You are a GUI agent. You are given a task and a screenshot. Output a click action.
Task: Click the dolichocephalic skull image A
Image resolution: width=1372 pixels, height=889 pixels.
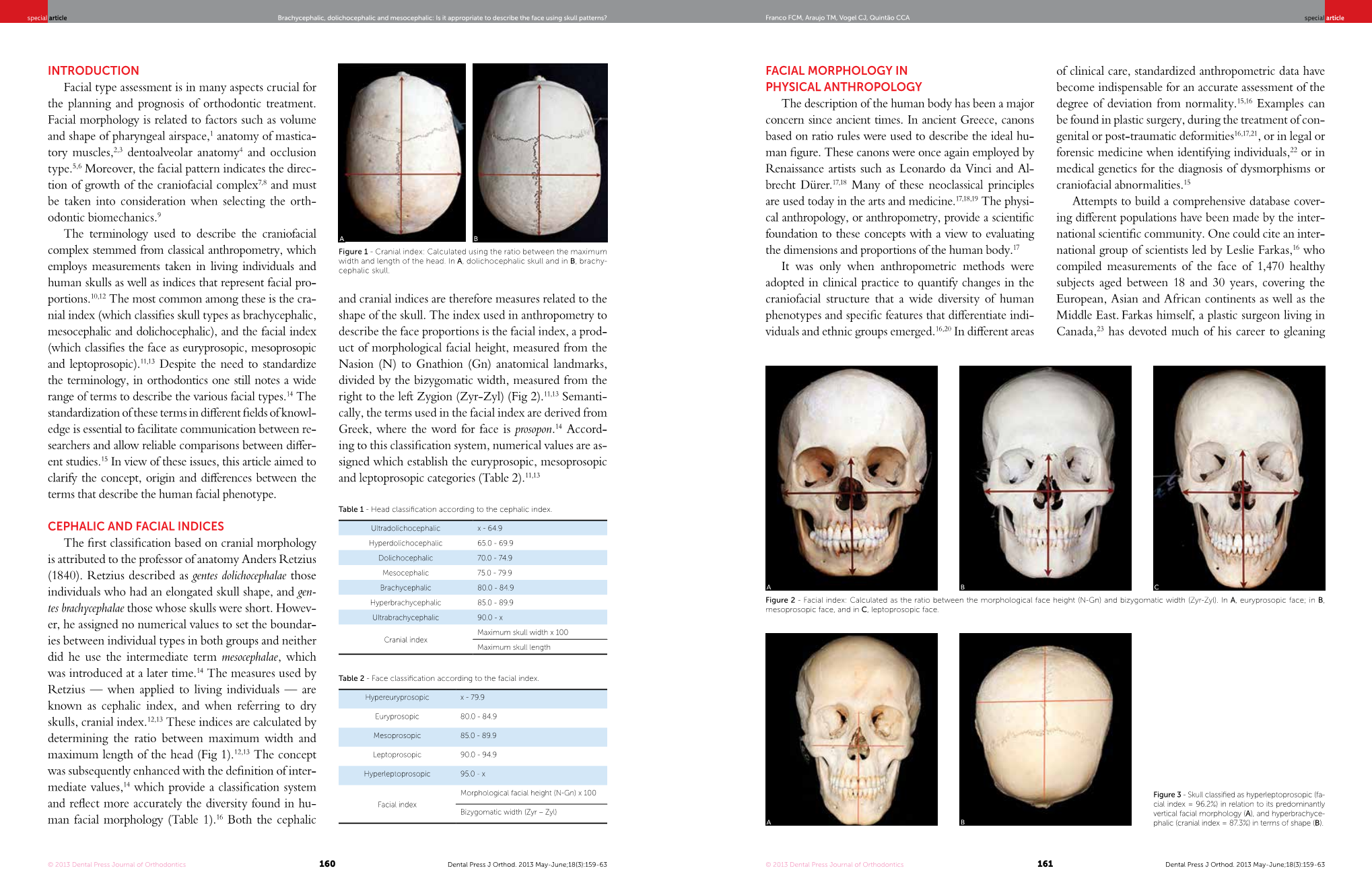click(x=402, y=153)
